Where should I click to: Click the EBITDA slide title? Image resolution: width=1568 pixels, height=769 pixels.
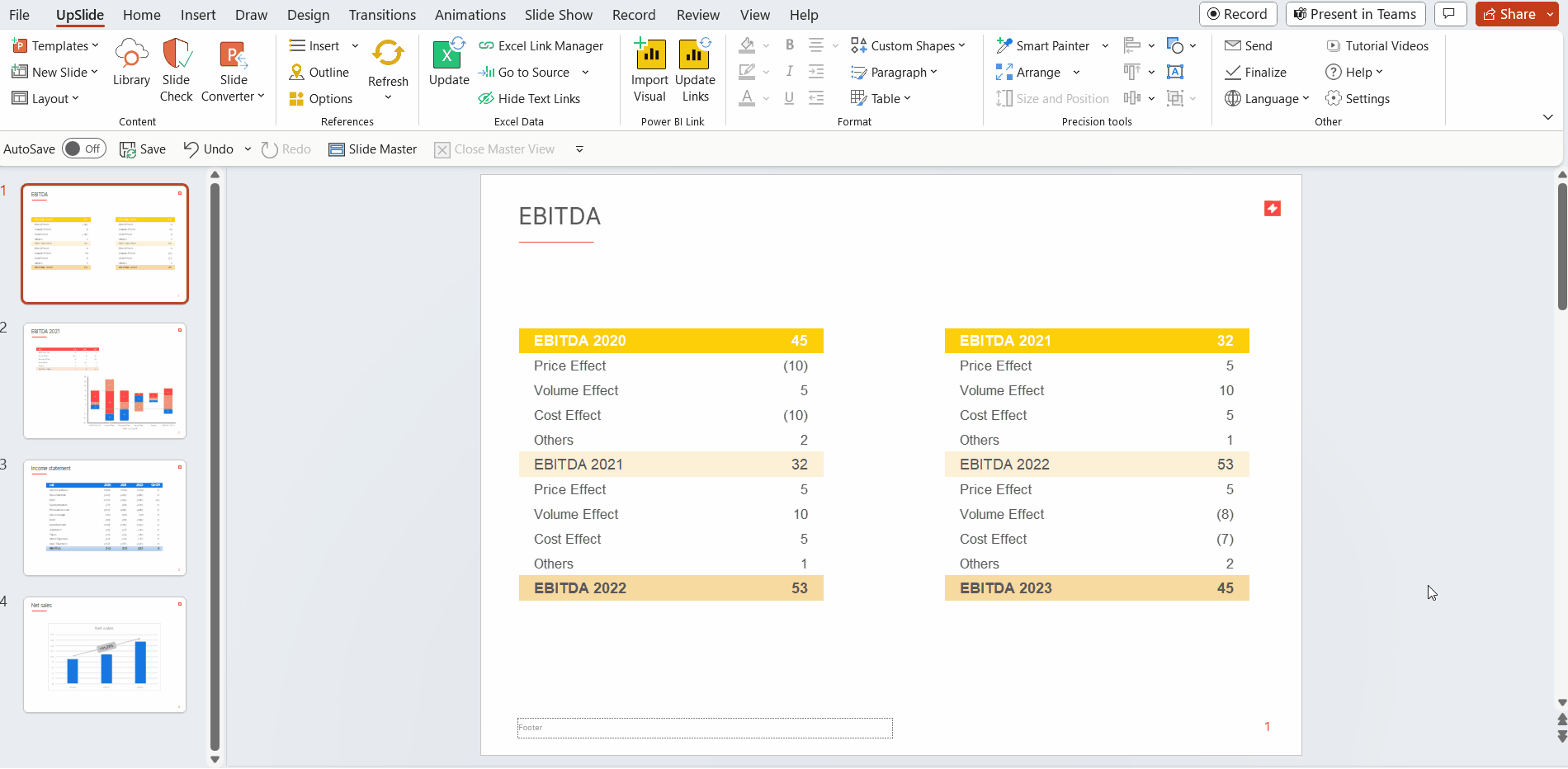click(x=560, y=216)
